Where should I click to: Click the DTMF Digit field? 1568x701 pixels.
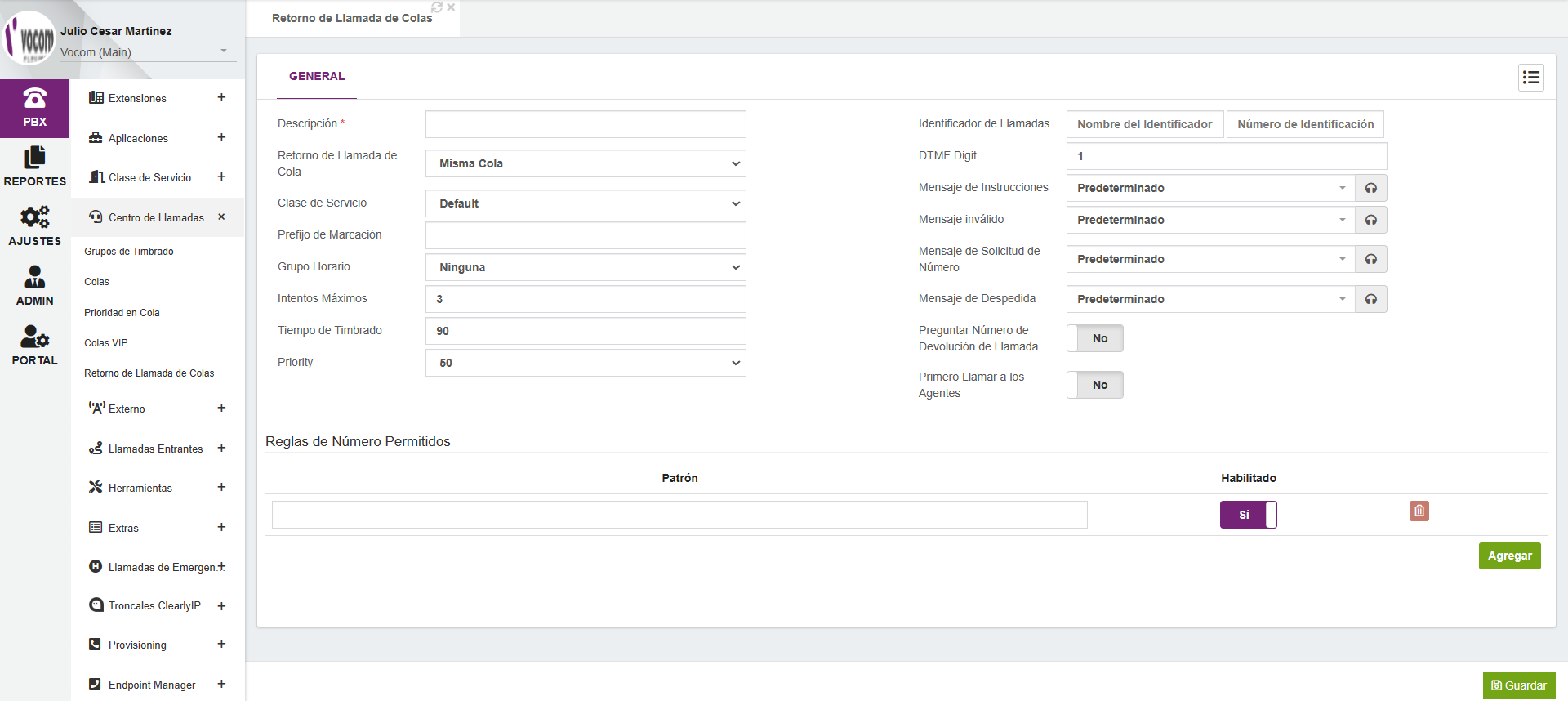click(1227, 156)
